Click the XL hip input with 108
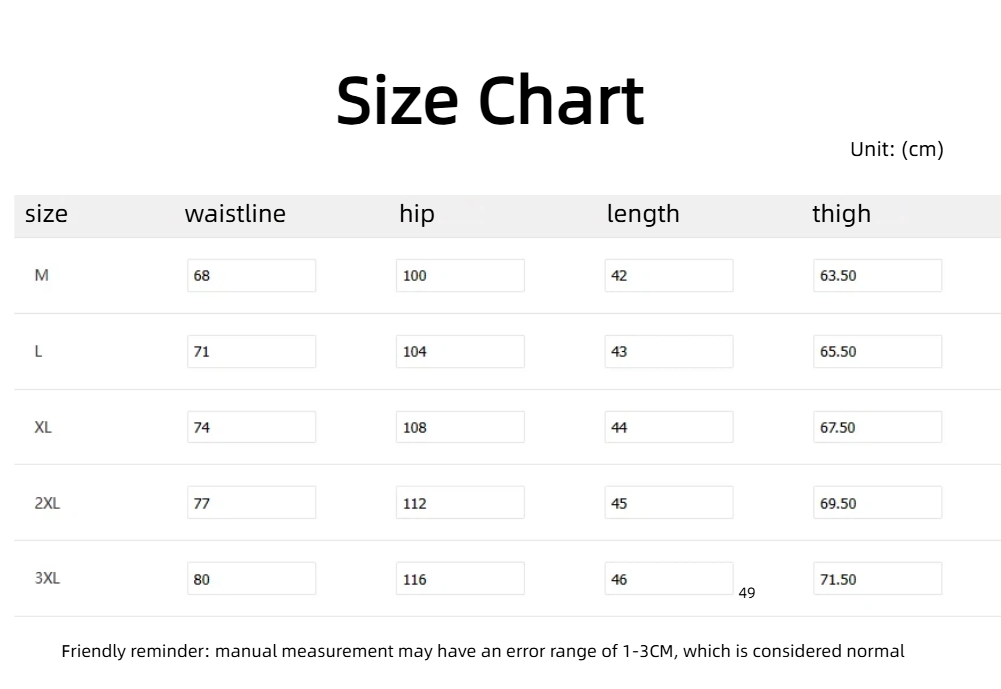 click(x=460, y=428)
